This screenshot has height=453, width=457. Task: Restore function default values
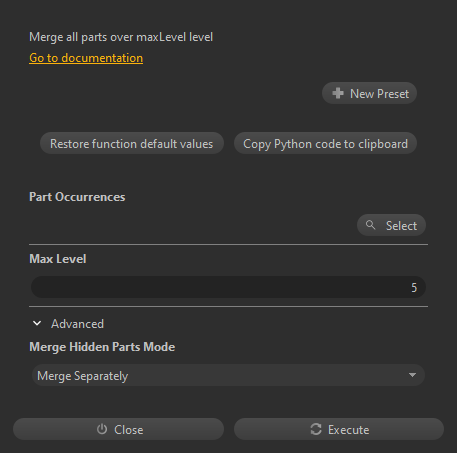coord(132,144)
